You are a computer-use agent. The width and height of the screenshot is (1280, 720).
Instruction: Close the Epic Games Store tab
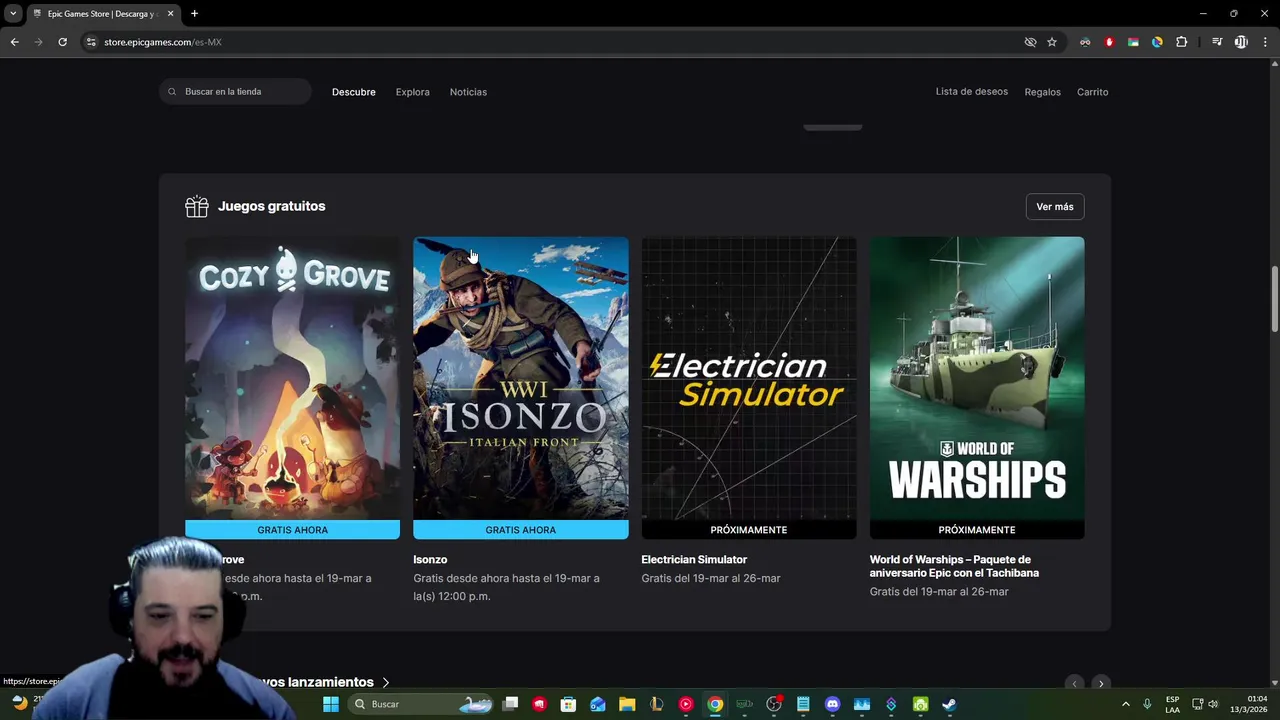coord(171,14)
